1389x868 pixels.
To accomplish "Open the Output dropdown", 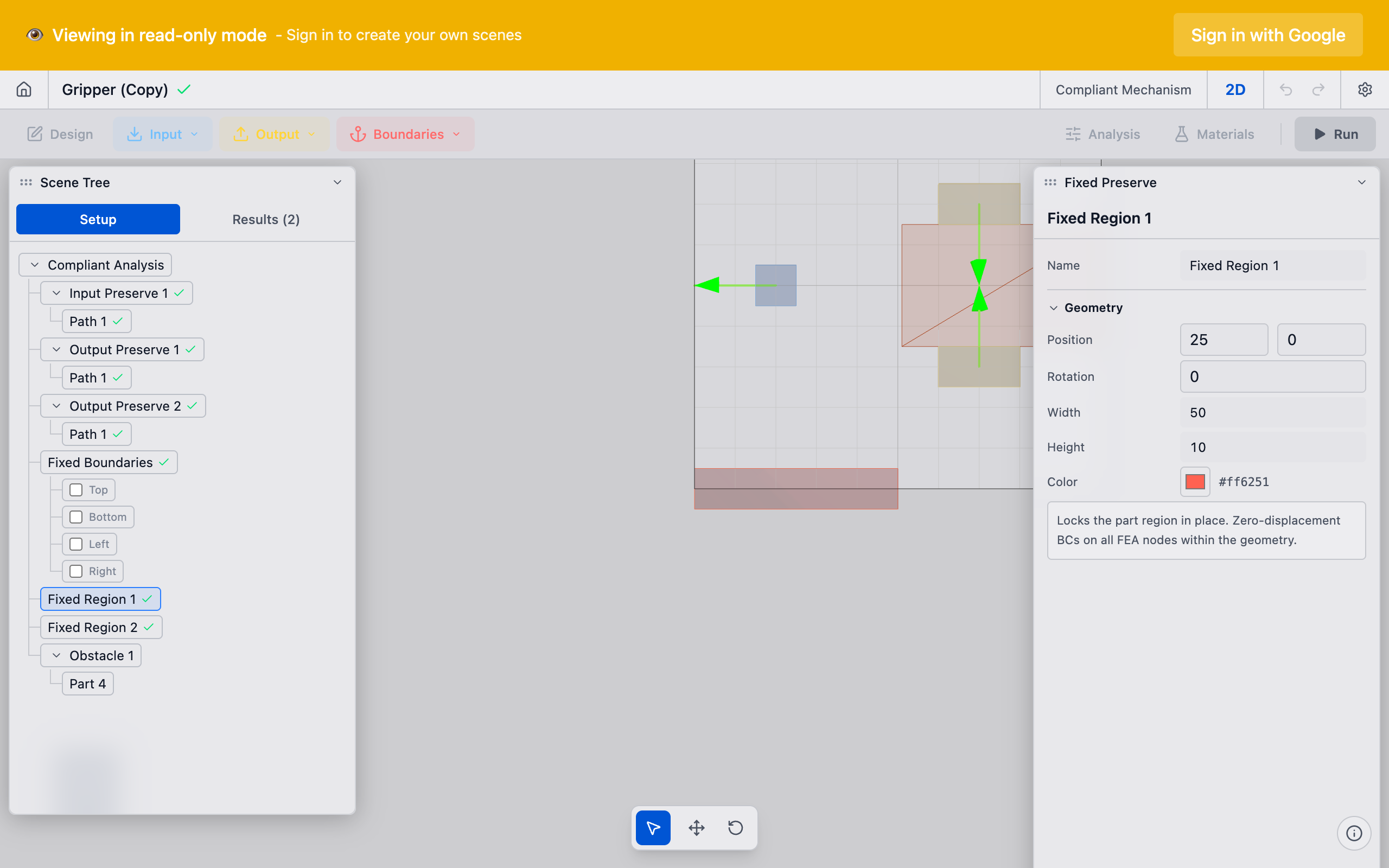I will tap(274, 135).
